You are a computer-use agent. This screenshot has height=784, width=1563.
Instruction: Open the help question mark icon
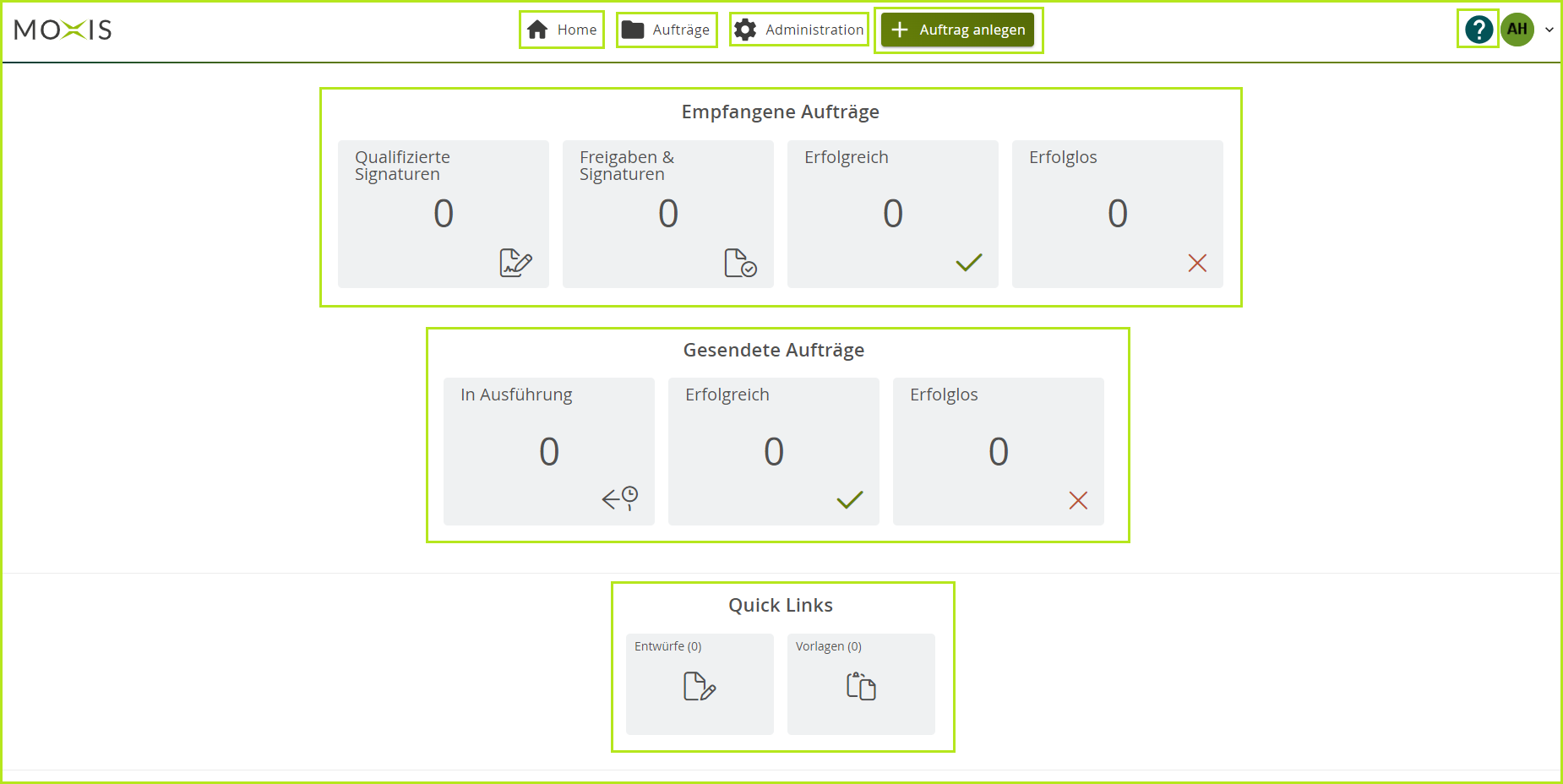tap(1478, 29)
